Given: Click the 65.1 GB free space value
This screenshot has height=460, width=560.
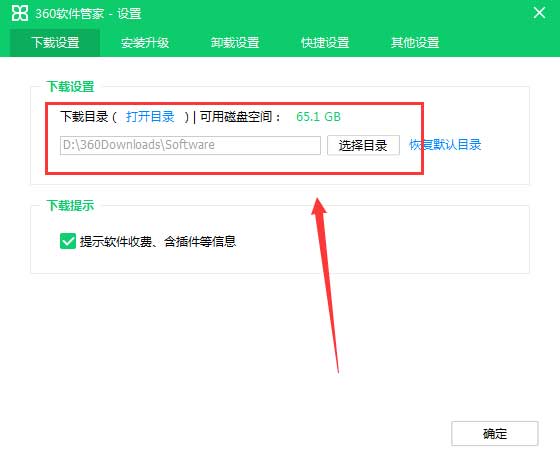Looking at the screenshot, I should pos(319,117).
